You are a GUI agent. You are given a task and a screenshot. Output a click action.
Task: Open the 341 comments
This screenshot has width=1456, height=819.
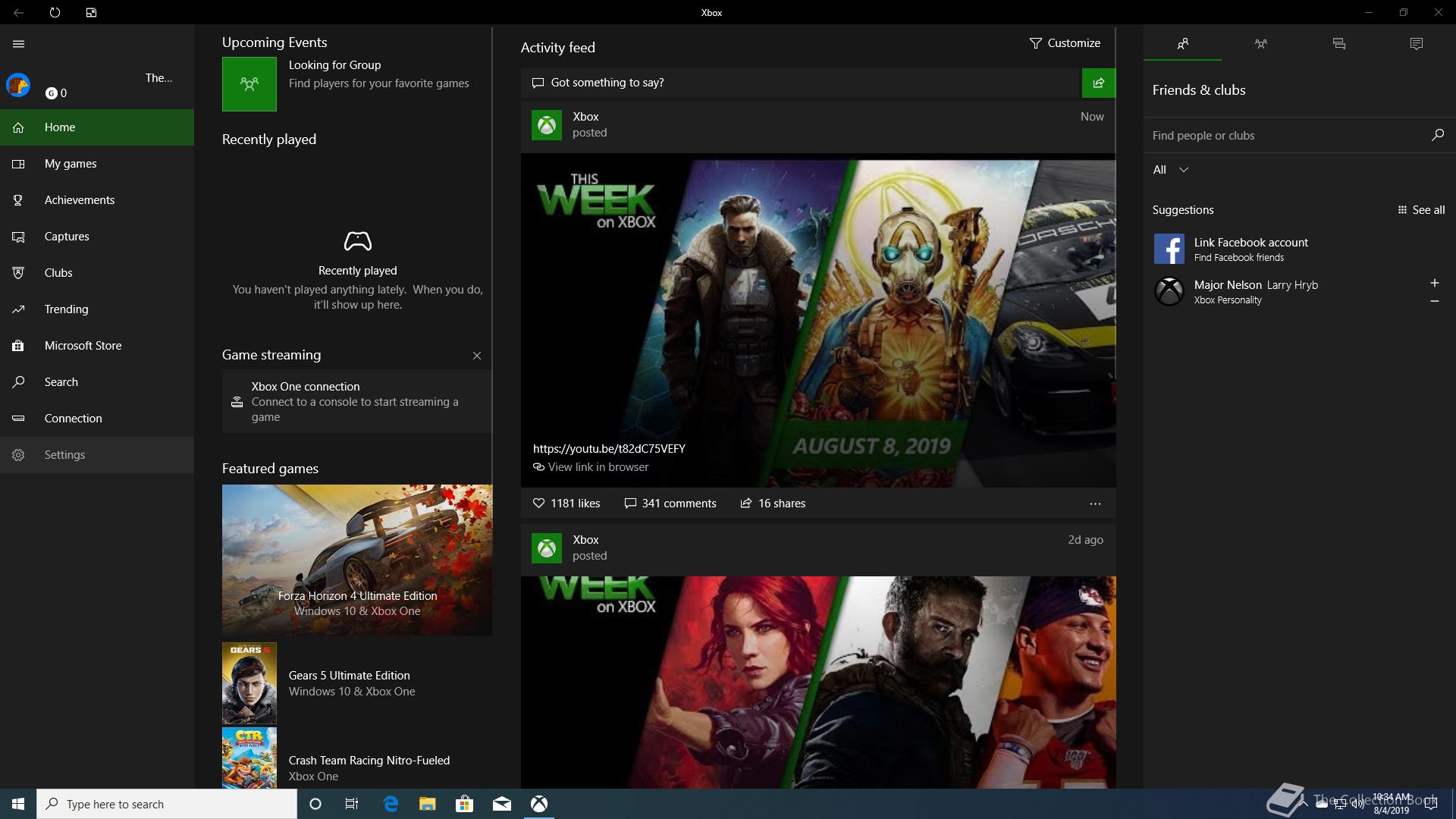click(670, 504)
